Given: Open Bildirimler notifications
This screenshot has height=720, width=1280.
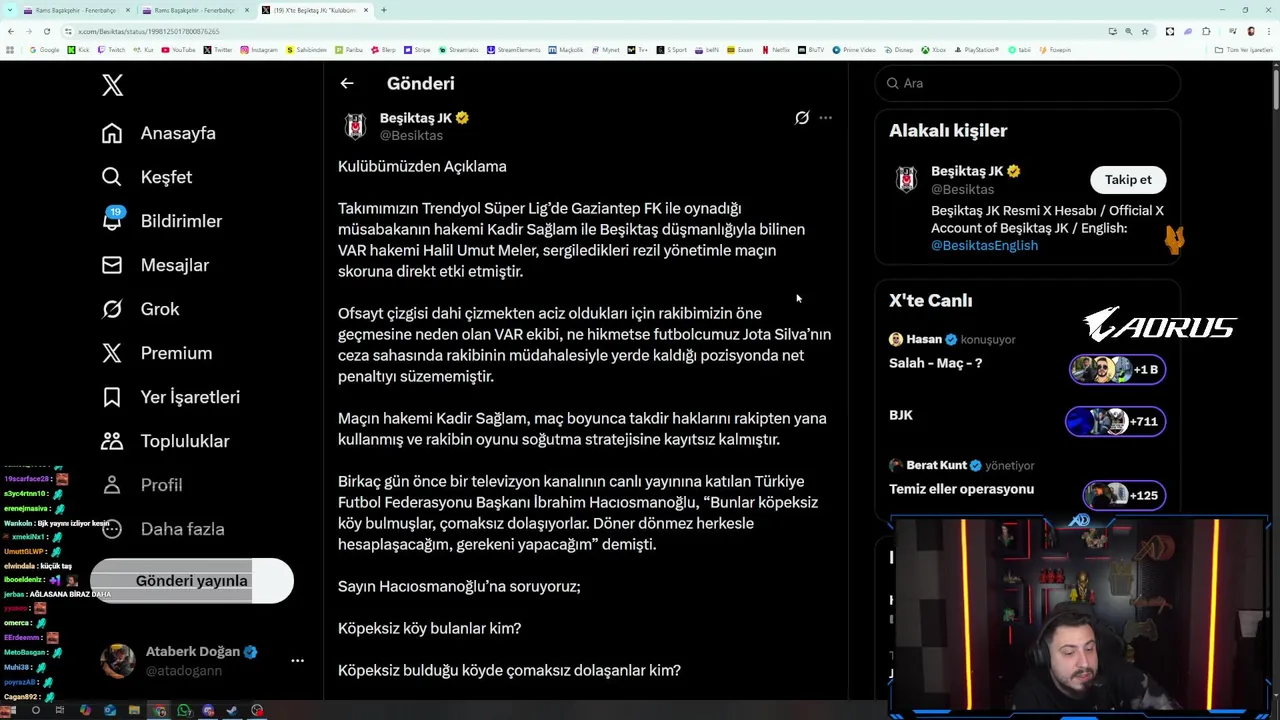Looking at the screenshot, I should click(x=162, y=221).
